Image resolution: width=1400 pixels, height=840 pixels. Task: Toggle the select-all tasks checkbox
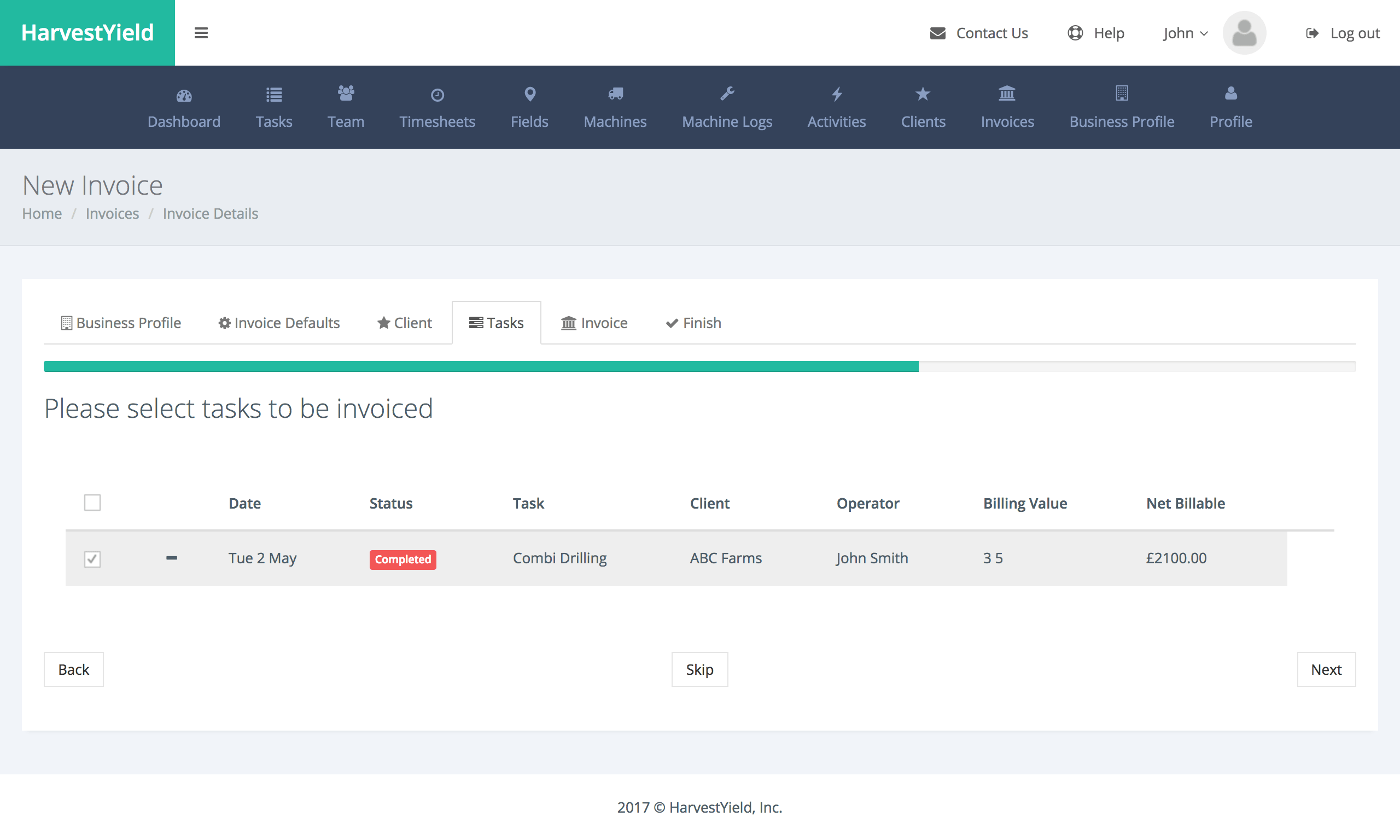click(92, 503)
